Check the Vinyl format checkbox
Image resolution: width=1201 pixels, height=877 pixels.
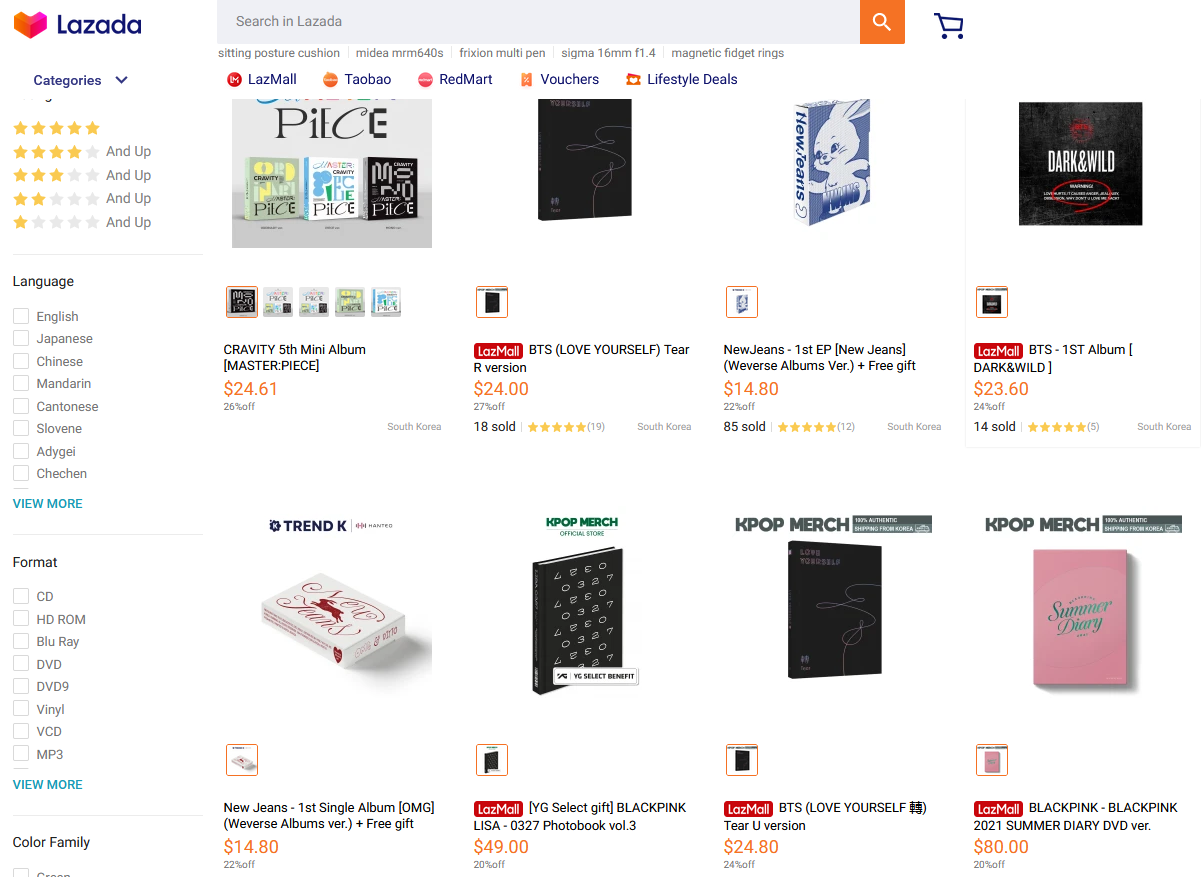21,709
